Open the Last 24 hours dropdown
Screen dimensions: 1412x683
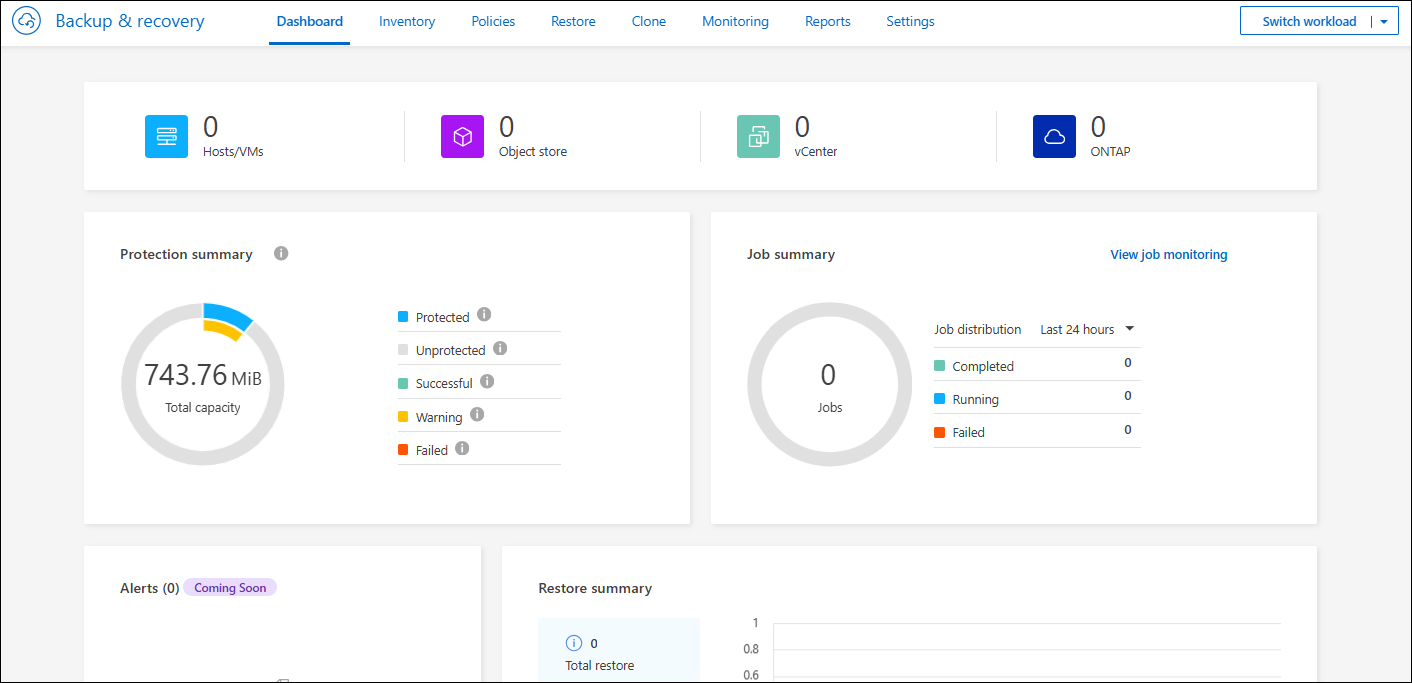[x=1087, y=329]
